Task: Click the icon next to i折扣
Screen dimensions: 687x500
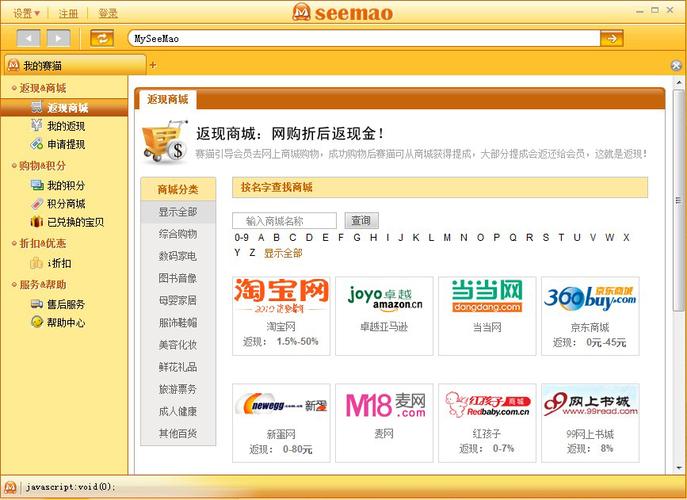Action: pos(36,263)
